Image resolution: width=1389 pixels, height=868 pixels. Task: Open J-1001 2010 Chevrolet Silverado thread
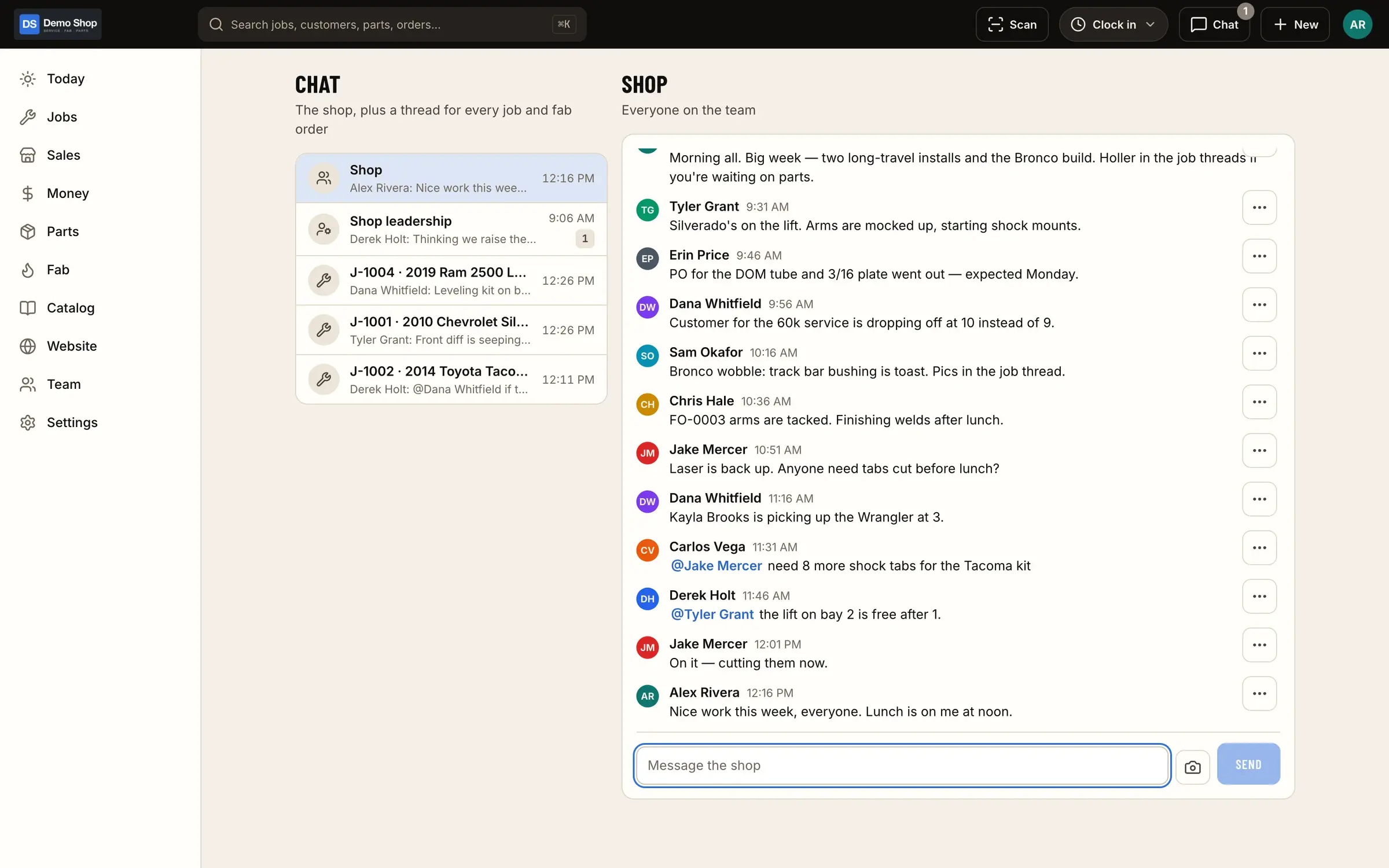click(451, 330)
